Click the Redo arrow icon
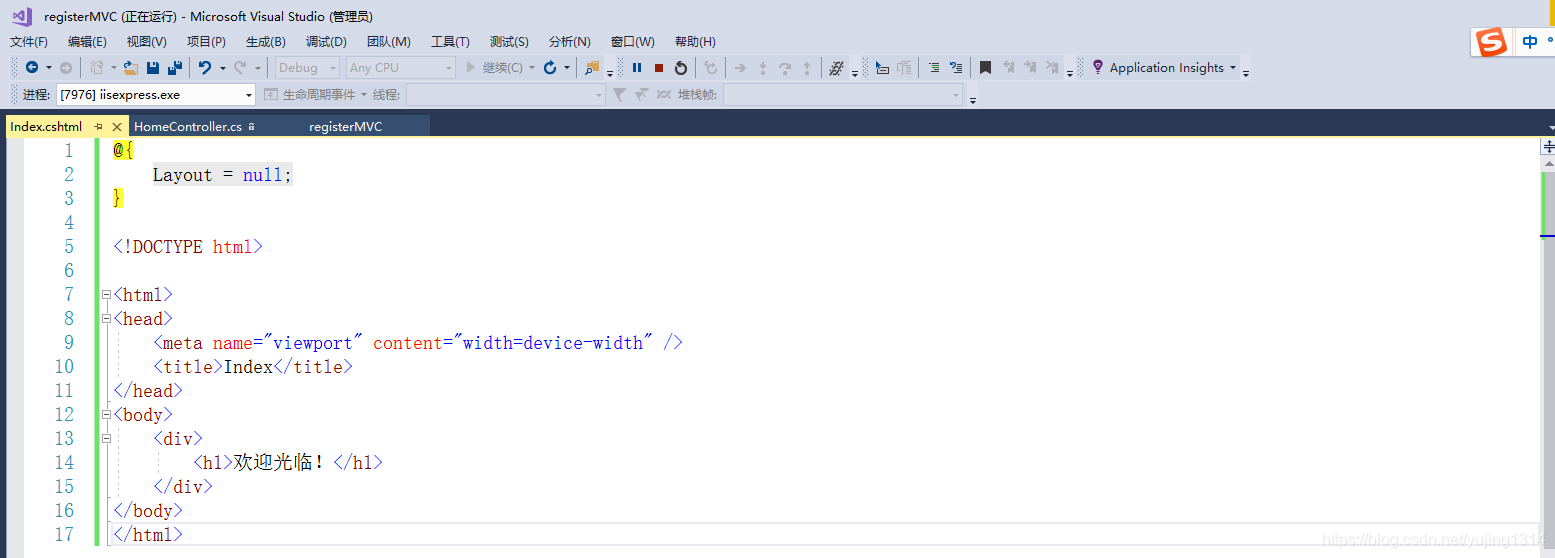This screenshot has height=558, width=1555. coord(240,68)
